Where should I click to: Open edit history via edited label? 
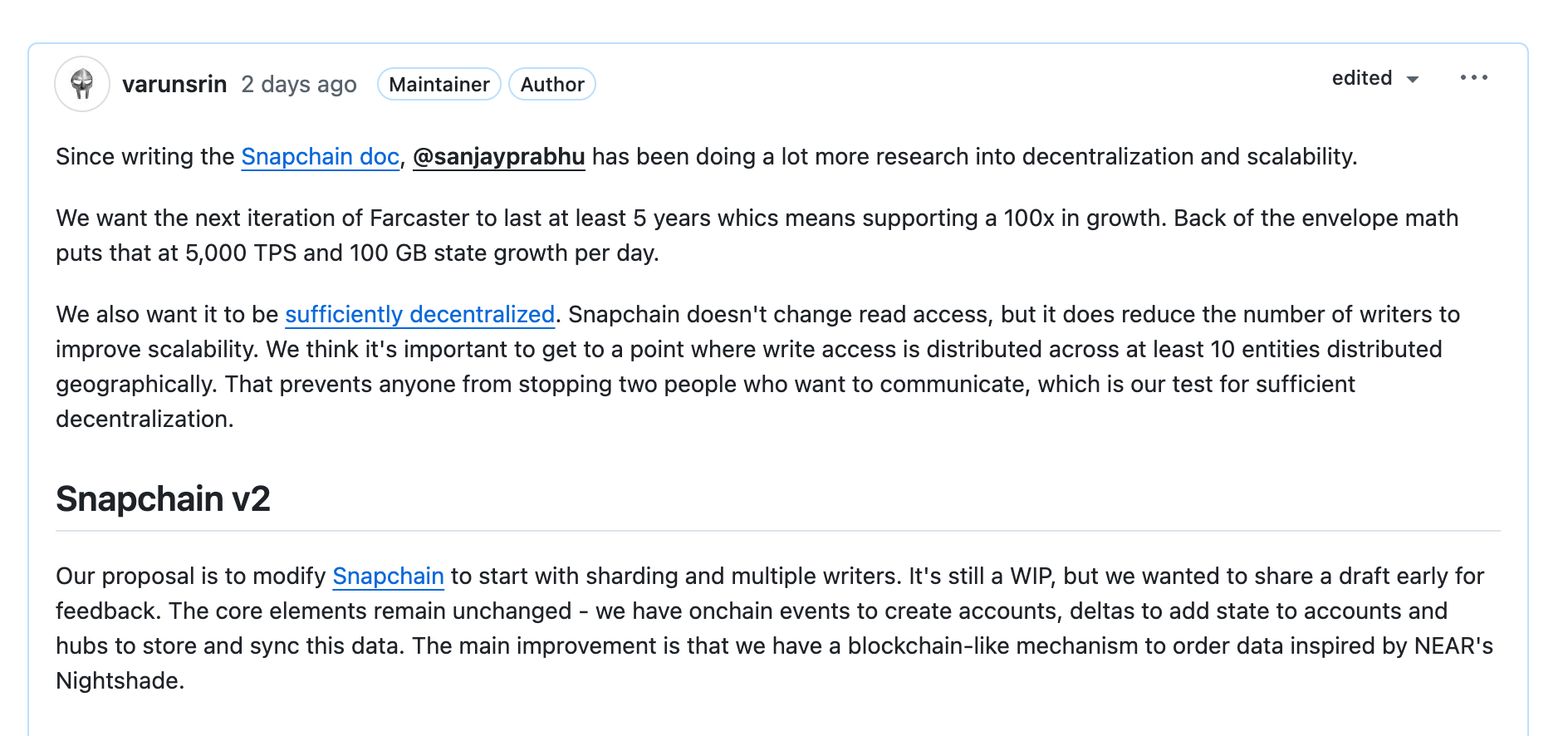coord(1362,78)
